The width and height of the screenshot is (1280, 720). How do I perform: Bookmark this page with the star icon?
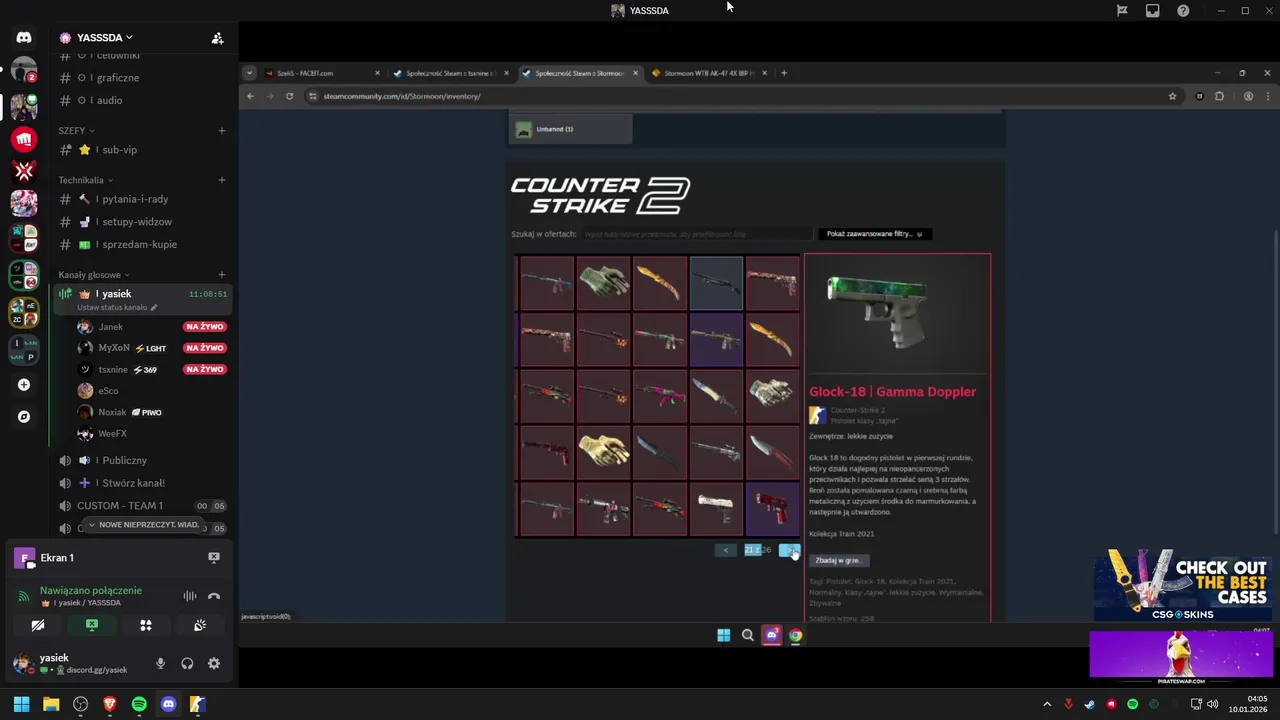tap(1172, 96)
